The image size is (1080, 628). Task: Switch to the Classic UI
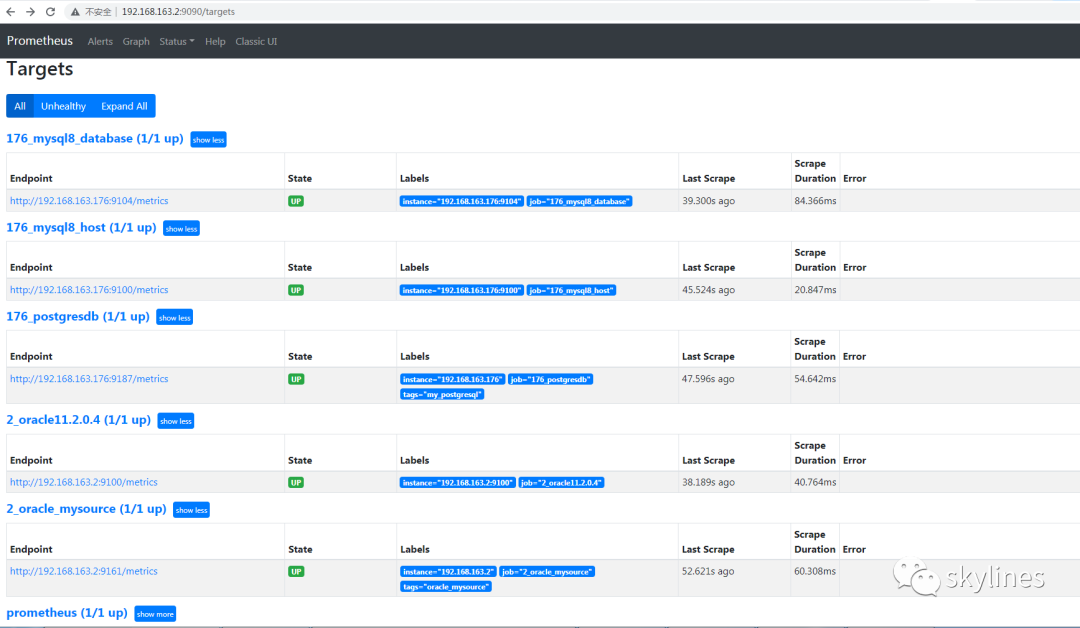(256, 41)
